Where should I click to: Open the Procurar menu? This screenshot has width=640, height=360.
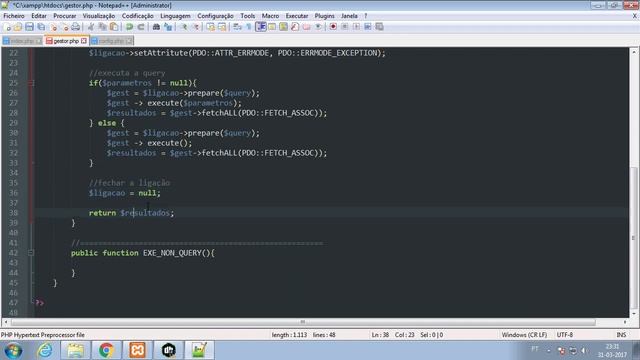(64, 16)
